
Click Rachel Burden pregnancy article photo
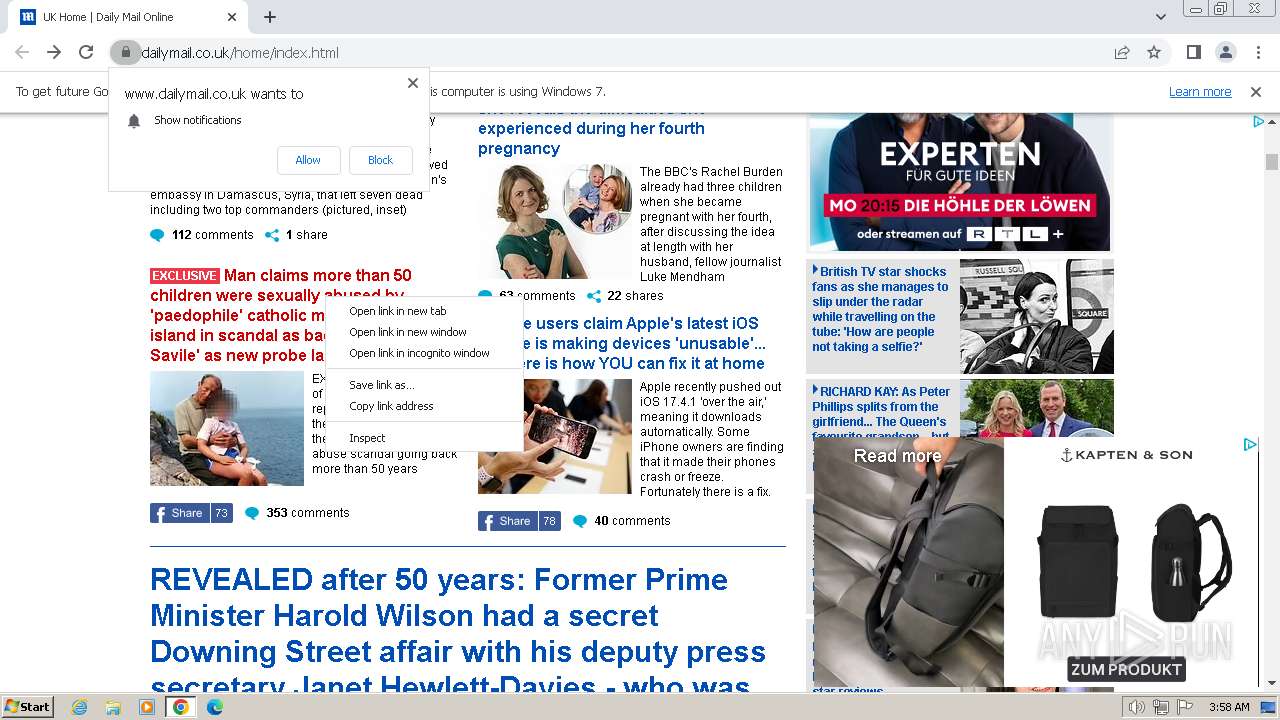coord(555,221)
